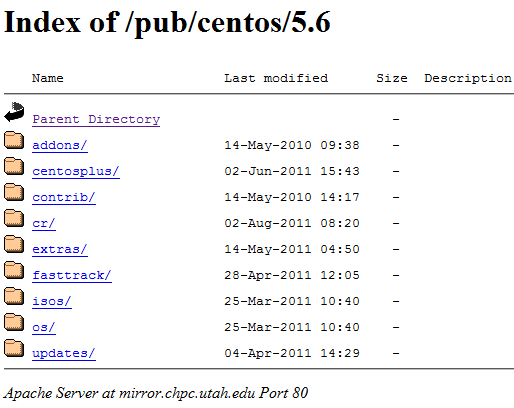The height and width of the screenshot is (408, 514).
Task: Open the addons/ directory link
Action: coord(60,145)
